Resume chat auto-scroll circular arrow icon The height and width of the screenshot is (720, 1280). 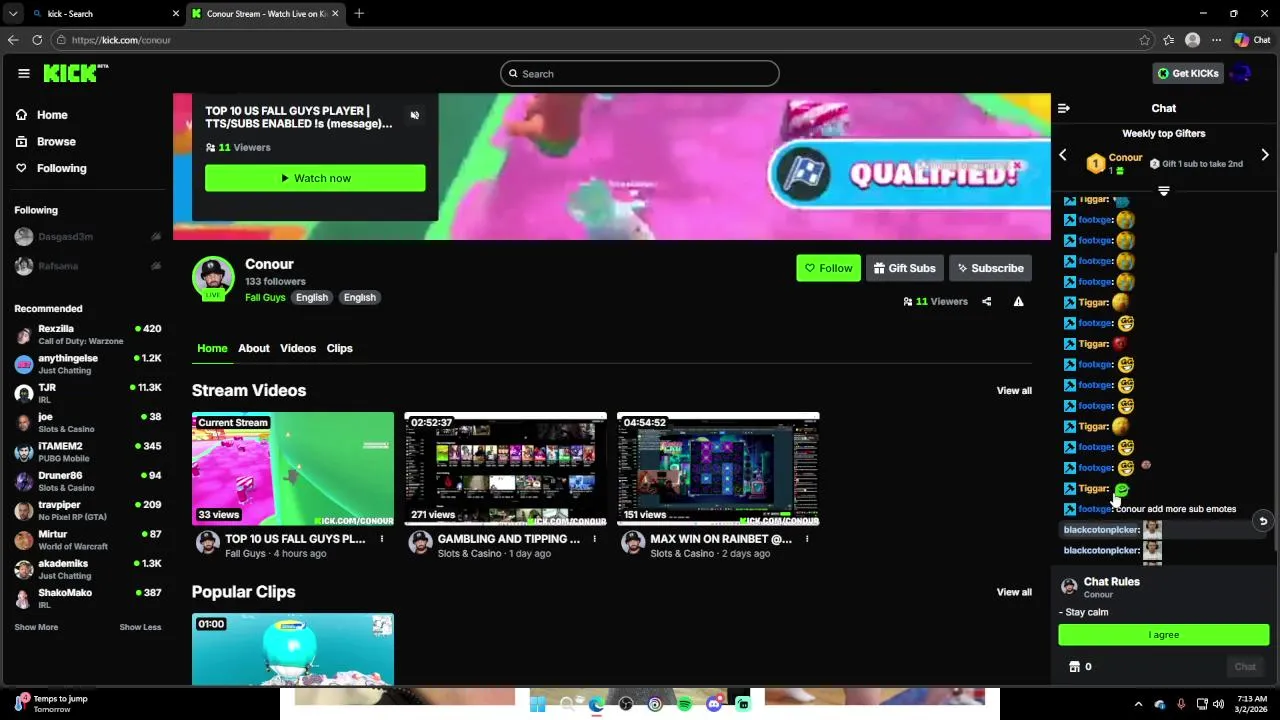[x=1263, y=521]
